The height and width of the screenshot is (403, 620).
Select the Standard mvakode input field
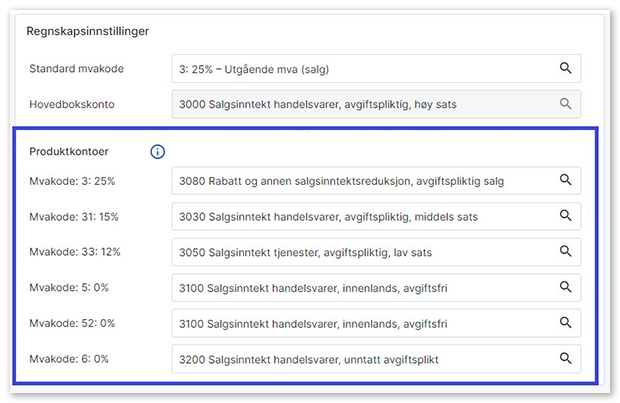pos(360,68)
